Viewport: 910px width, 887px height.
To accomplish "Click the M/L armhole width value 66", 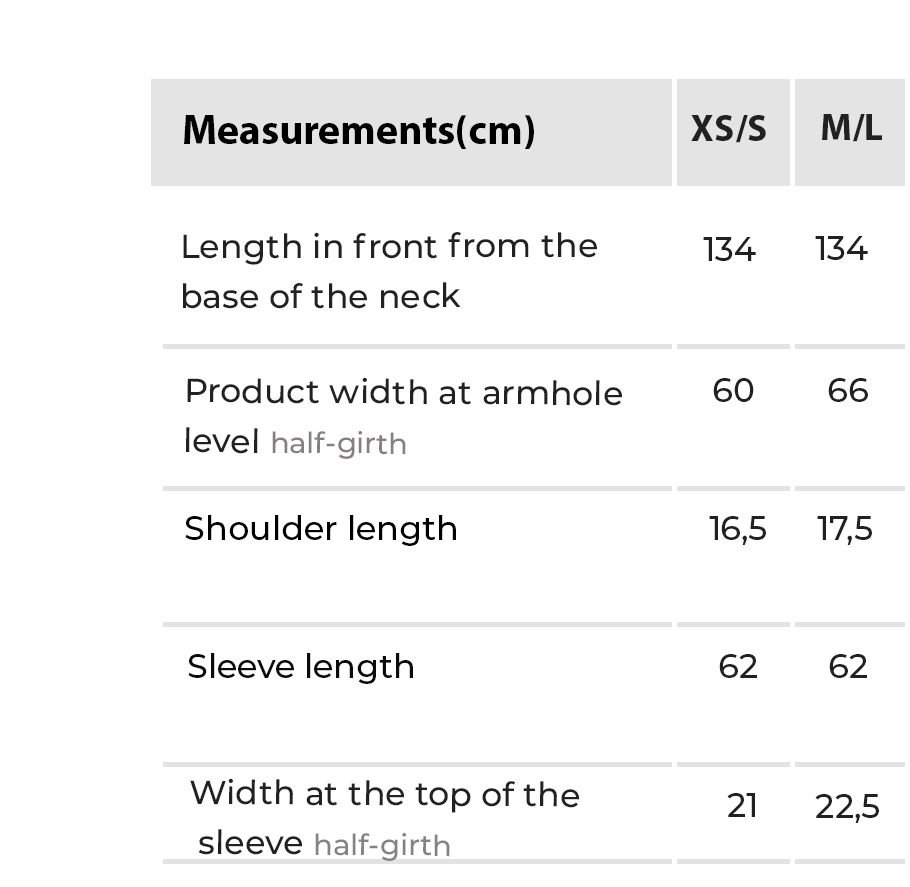I will pos(848,391).
